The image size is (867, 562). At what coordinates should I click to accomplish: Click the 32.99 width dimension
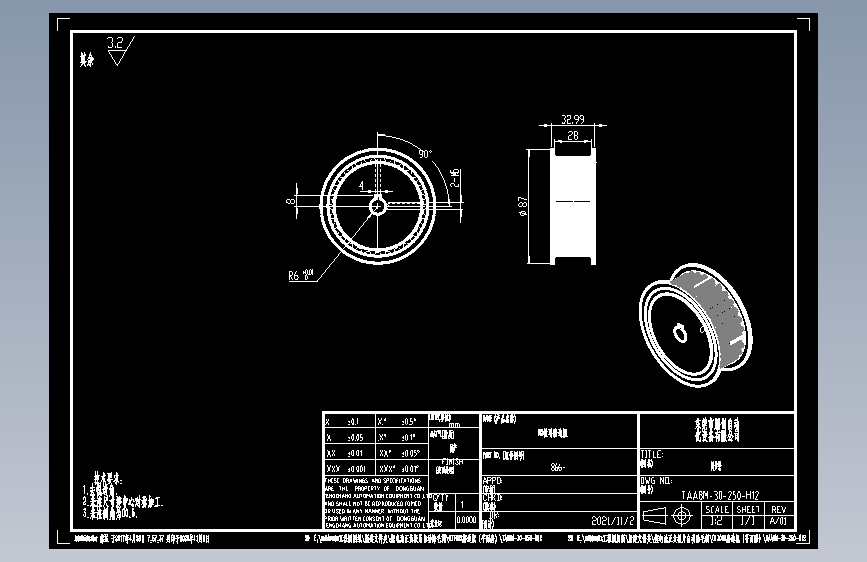coord(573,119)
